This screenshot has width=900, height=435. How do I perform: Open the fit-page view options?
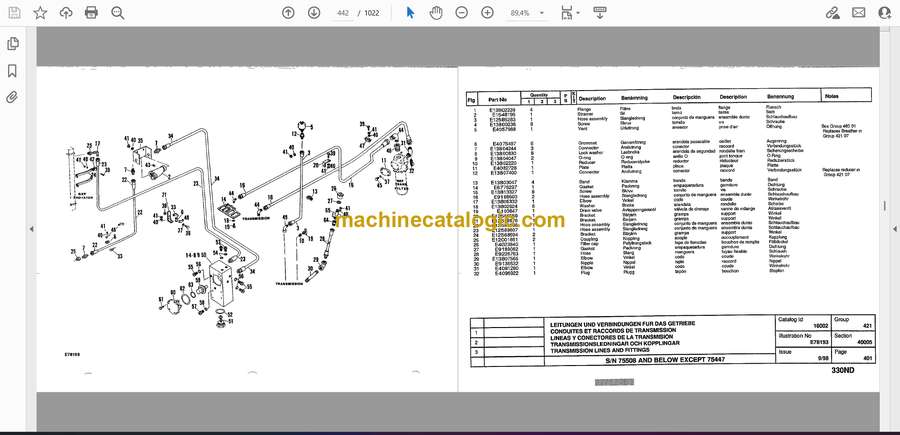569,13
